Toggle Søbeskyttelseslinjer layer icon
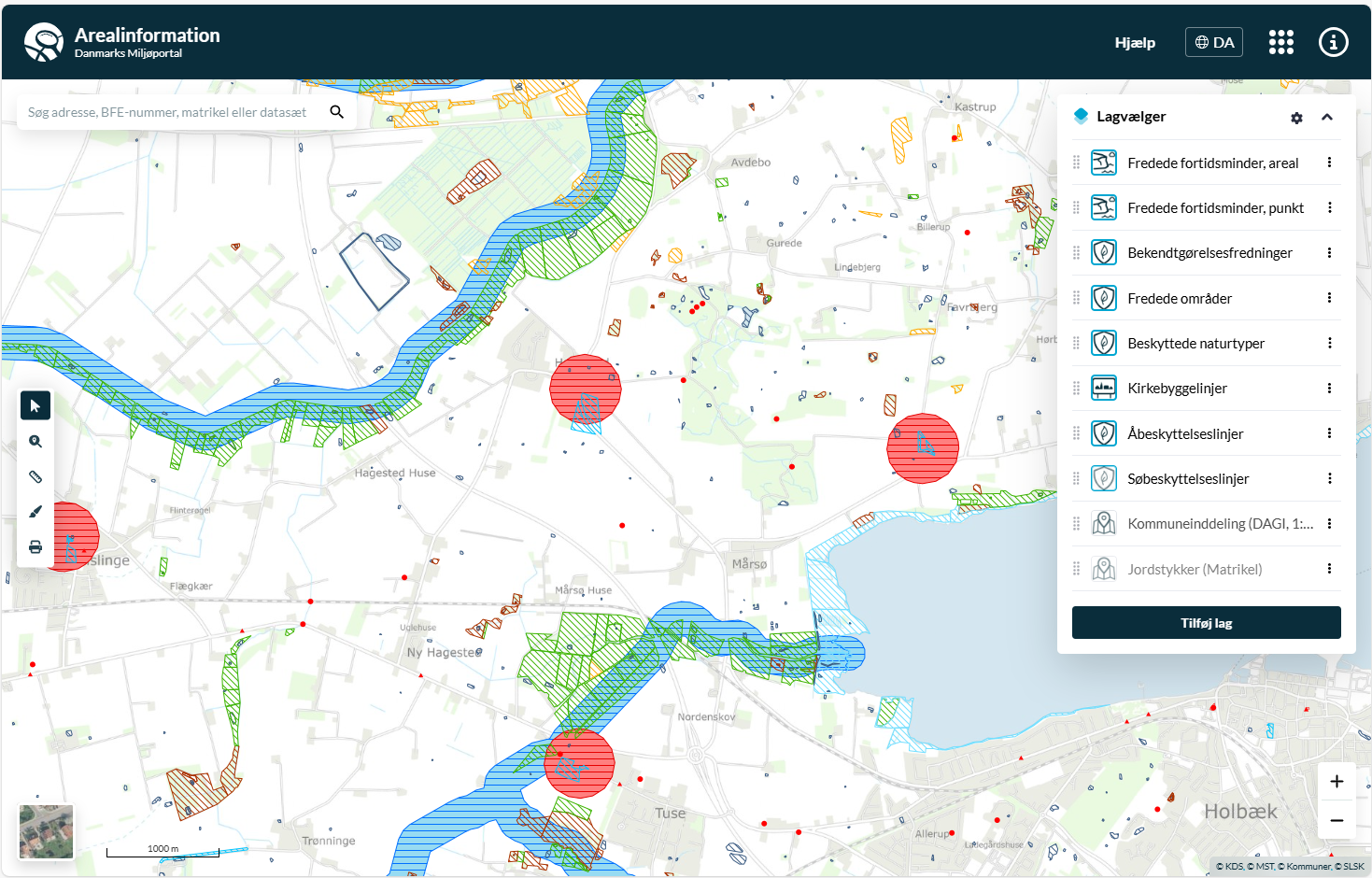Image resolution: width=1372 pixels, height=878 pixels. coord(1104,478)
